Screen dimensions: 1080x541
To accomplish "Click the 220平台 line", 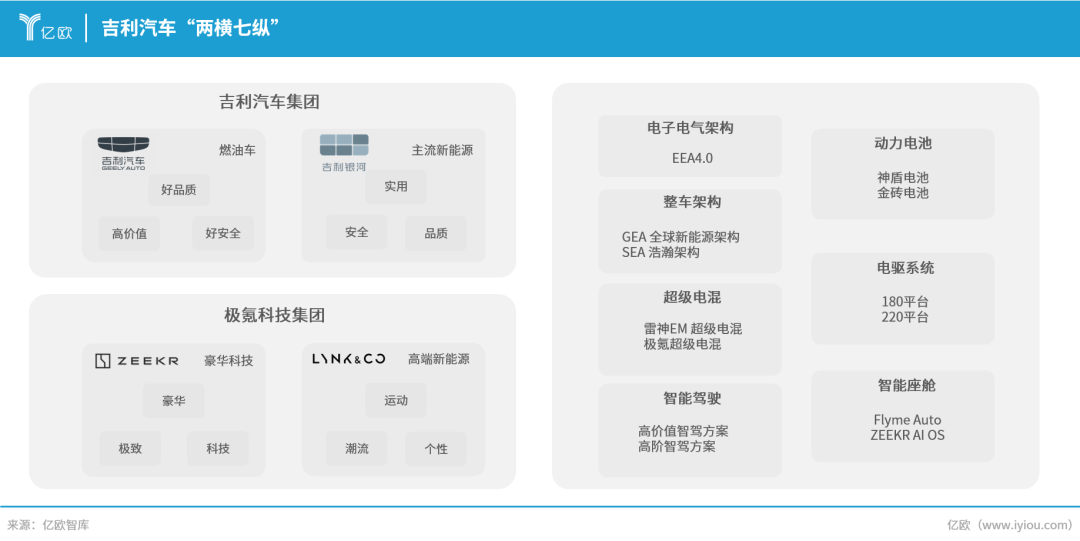I will pyautogui.click(x=905, y=317).
